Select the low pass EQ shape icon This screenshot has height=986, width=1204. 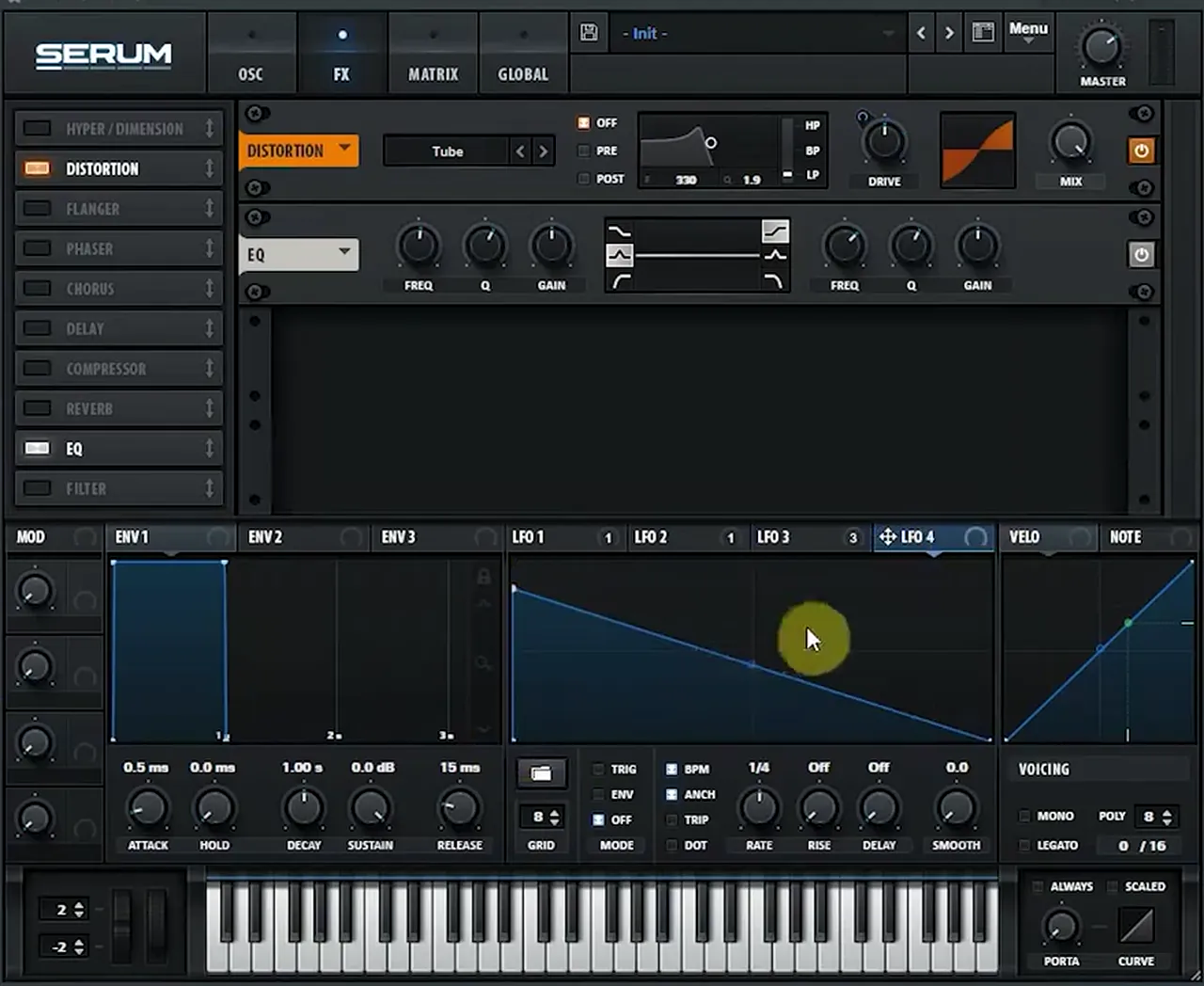pos(775,279)
